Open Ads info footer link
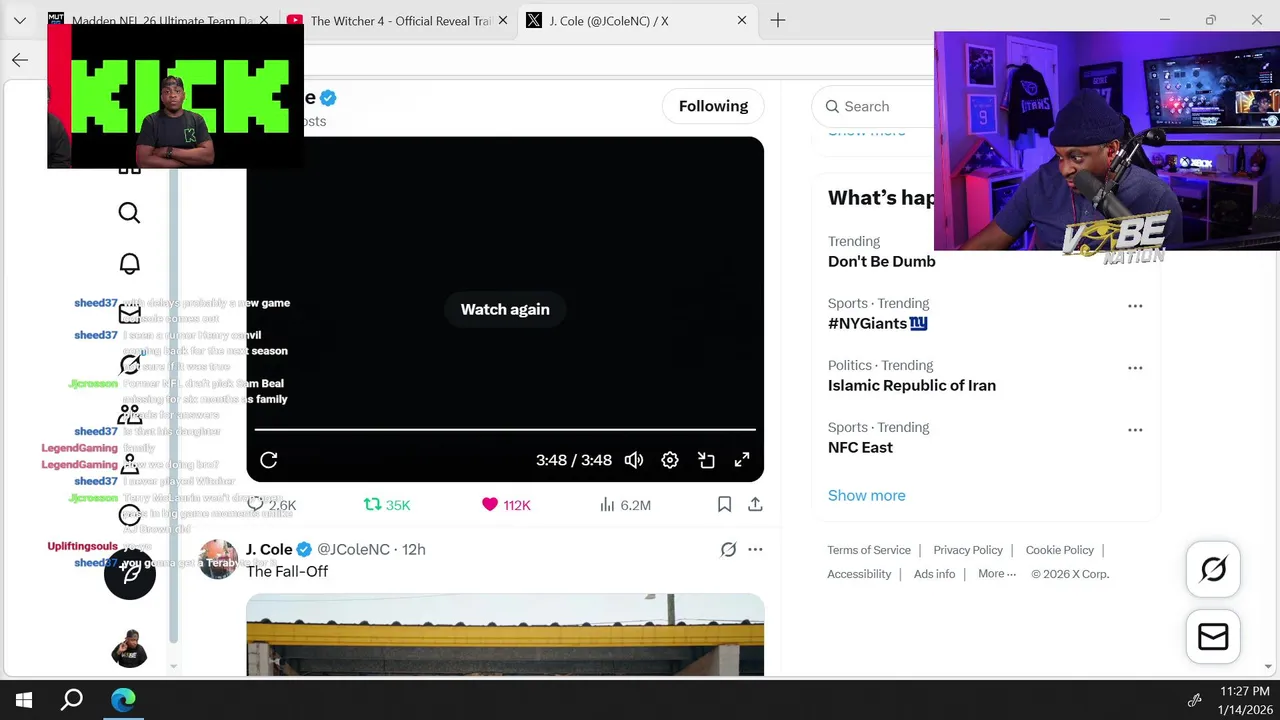1280x720 pixels. (x=934, y=574)
